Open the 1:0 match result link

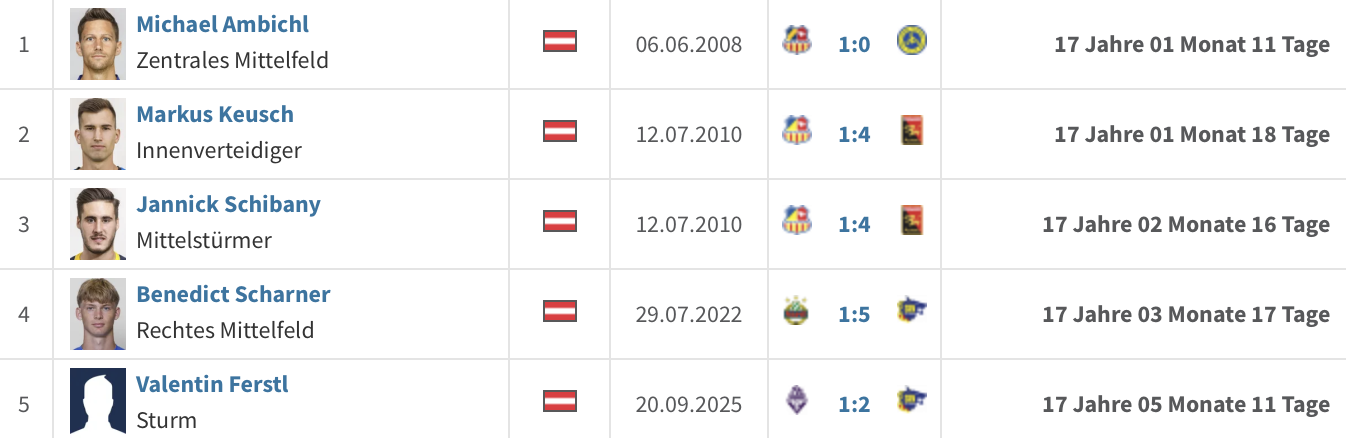(x=854, y=45)
